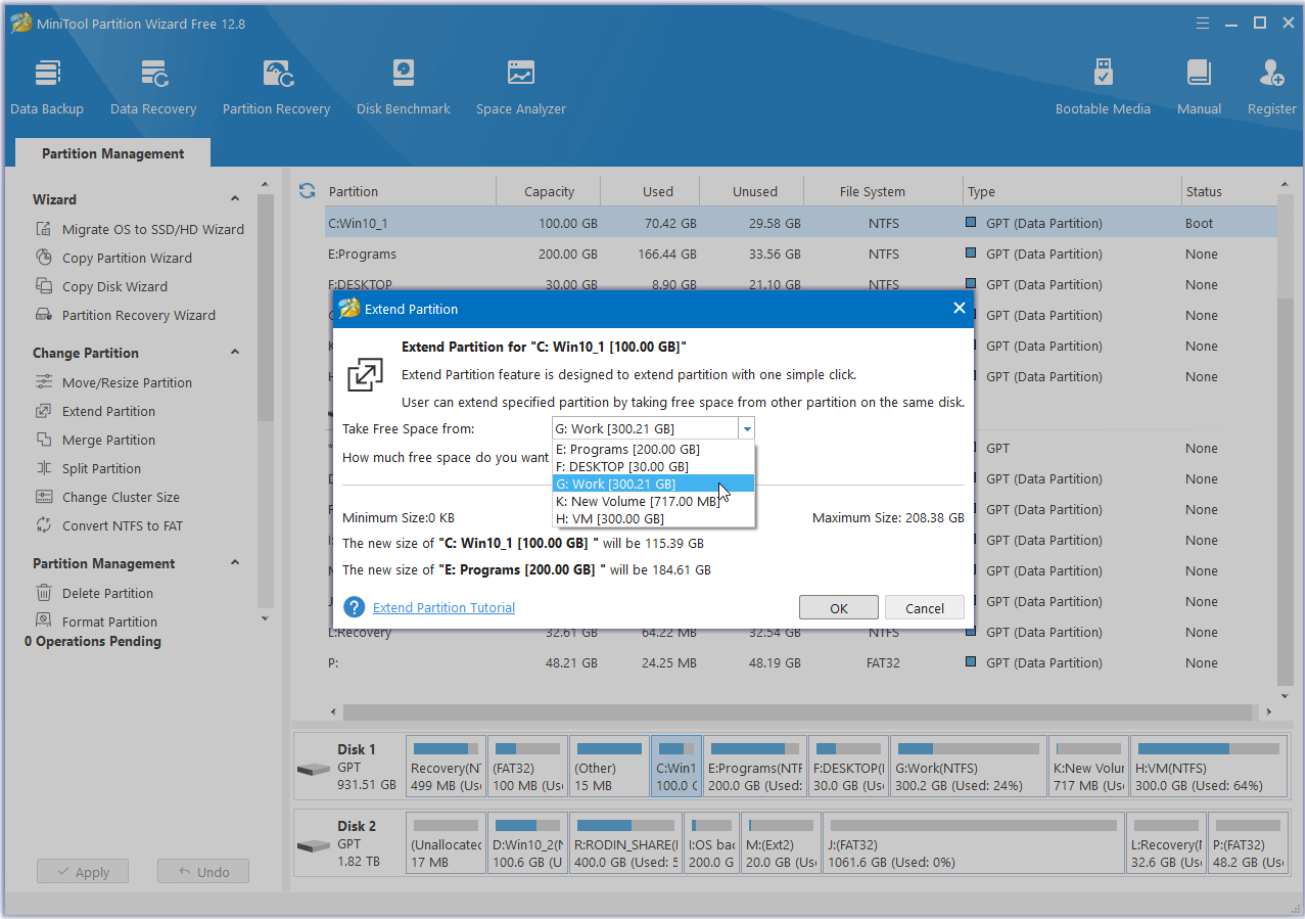The height and width of the screenshot is (919, 1305).
Task: Start the Disk Benchmark tool
Action: (403, 87)
